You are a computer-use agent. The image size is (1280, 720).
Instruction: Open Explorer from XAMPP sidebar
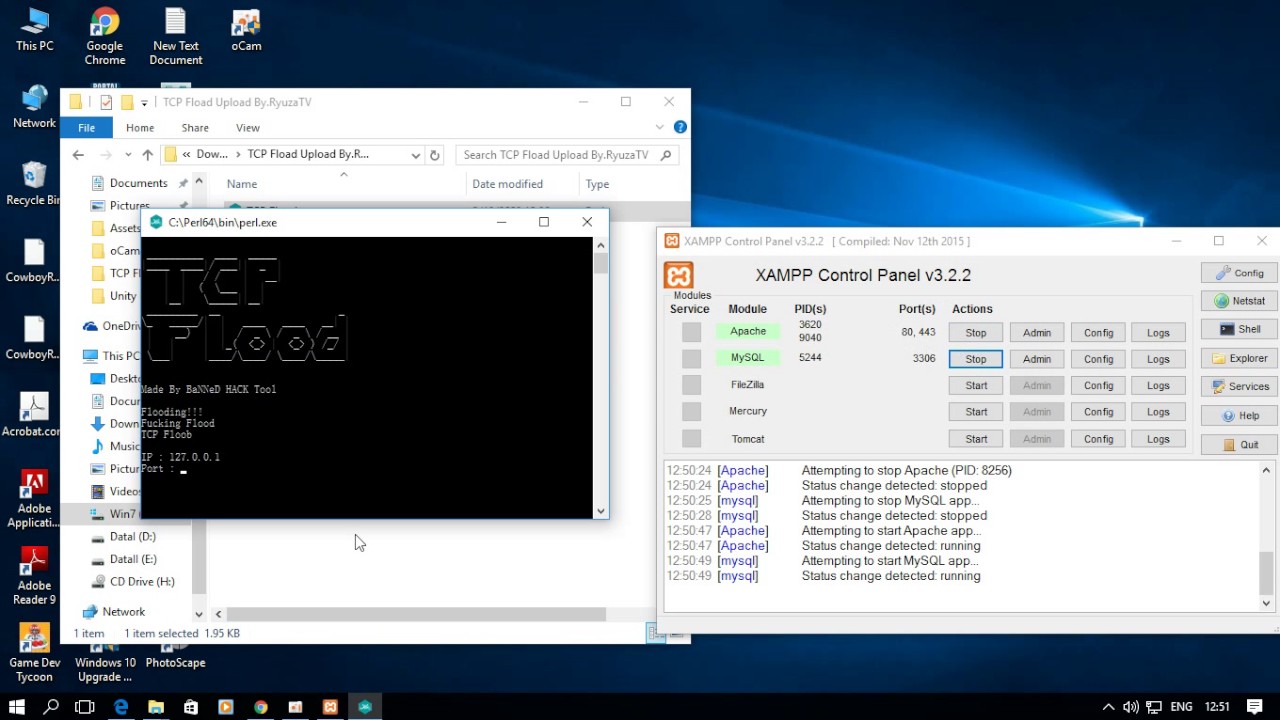(1239, 358)
